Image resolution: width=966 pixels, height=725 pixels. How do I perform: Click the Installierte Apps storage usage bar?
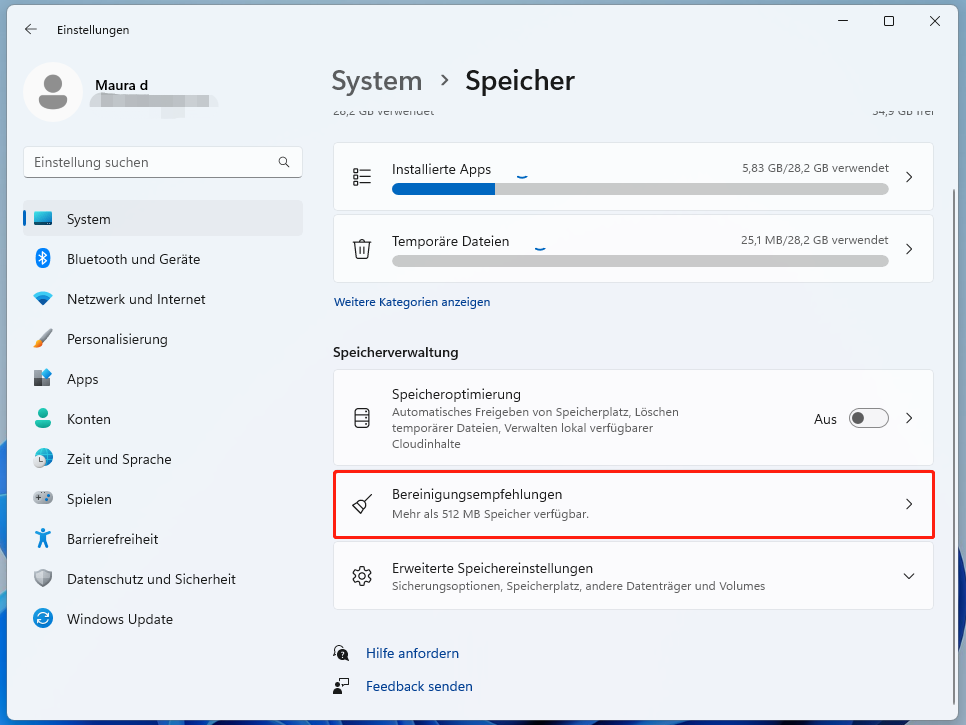tap(640, 189)
